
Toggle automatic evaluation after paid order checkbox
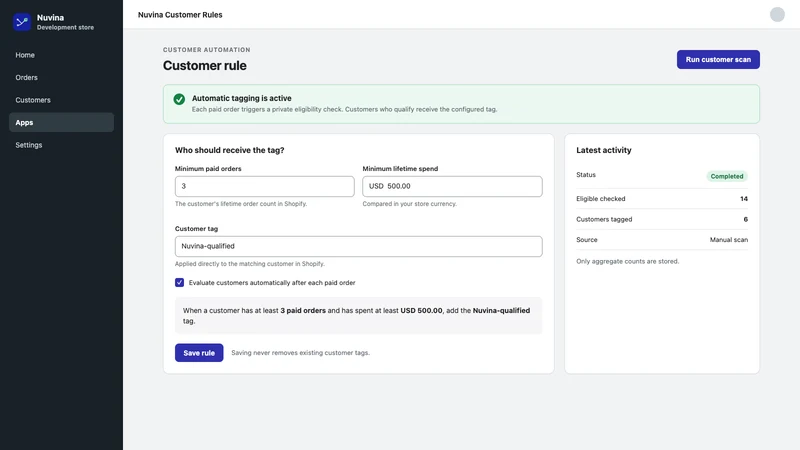click(180, 283)
